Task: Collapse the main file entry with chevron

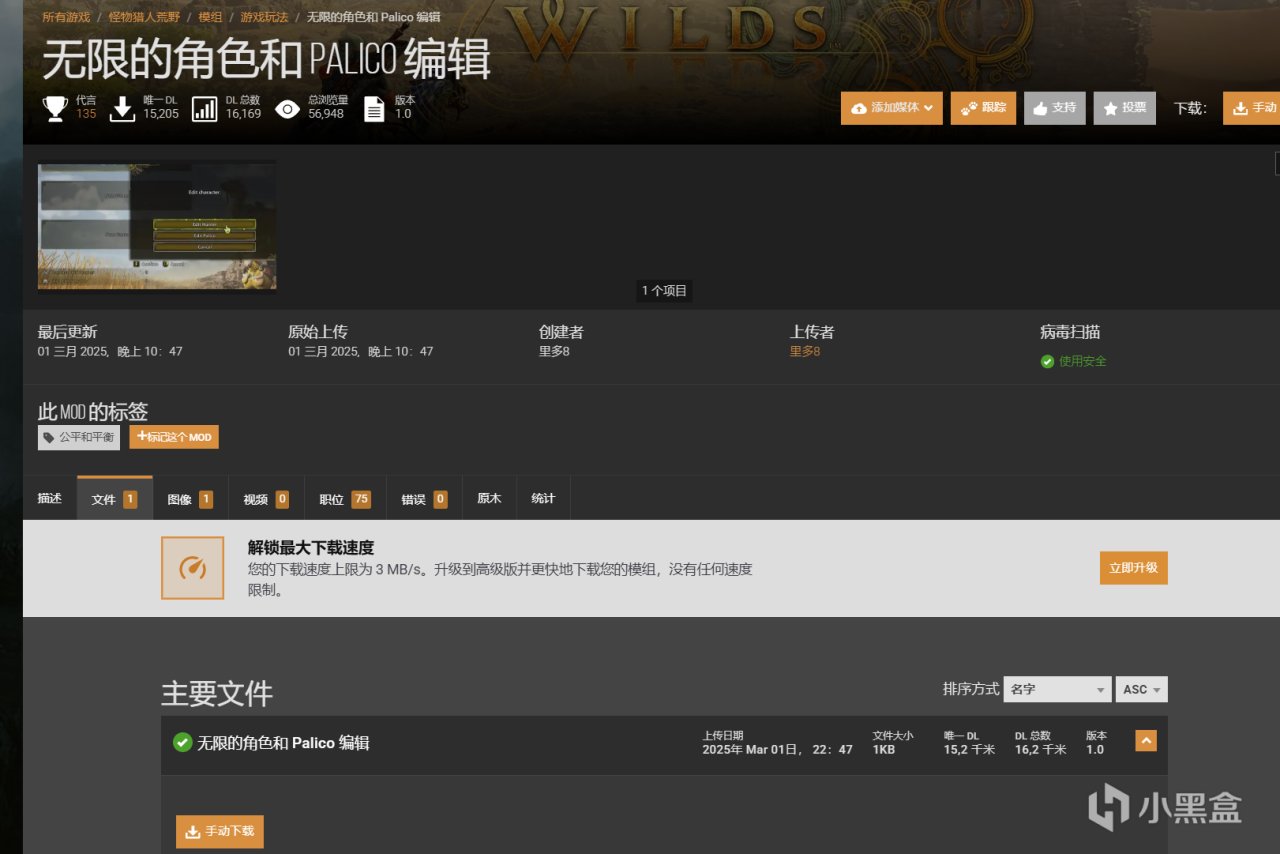Action: (1146, 741)
